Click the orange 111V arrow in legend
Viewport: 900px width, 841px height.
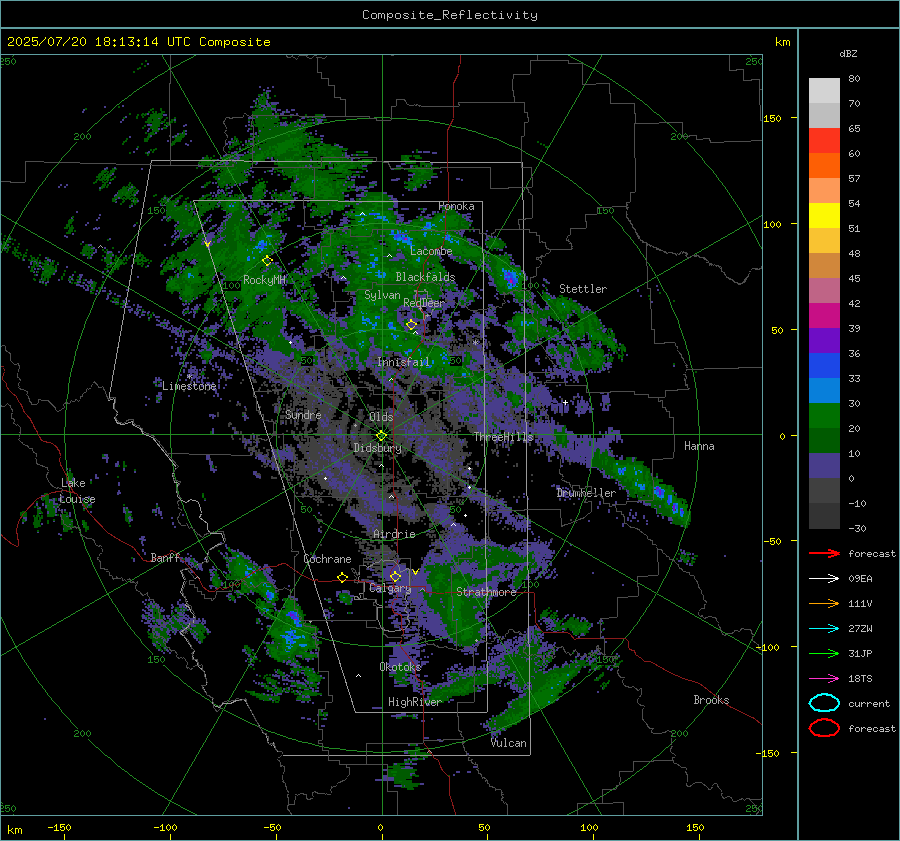click(x=824, y=603)
